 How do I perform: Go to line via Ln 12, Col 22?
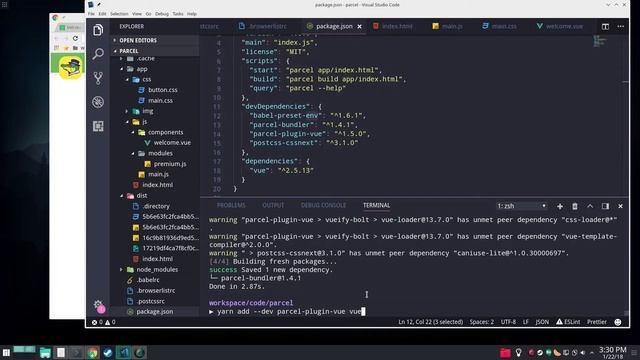coord(431,322)
